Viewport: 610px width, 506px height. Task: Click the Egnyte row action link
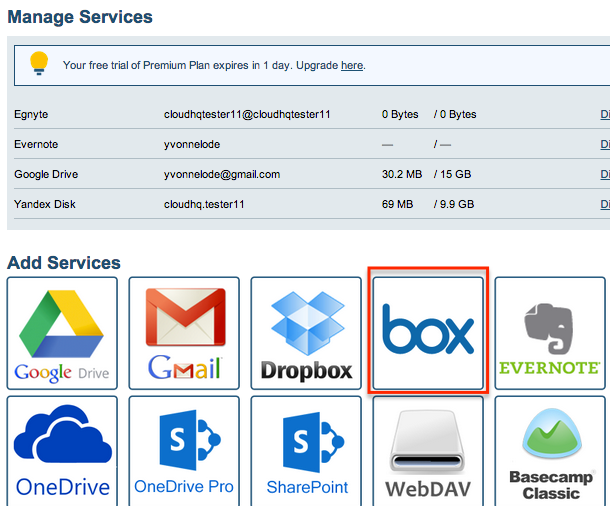[x=604, y=114]
